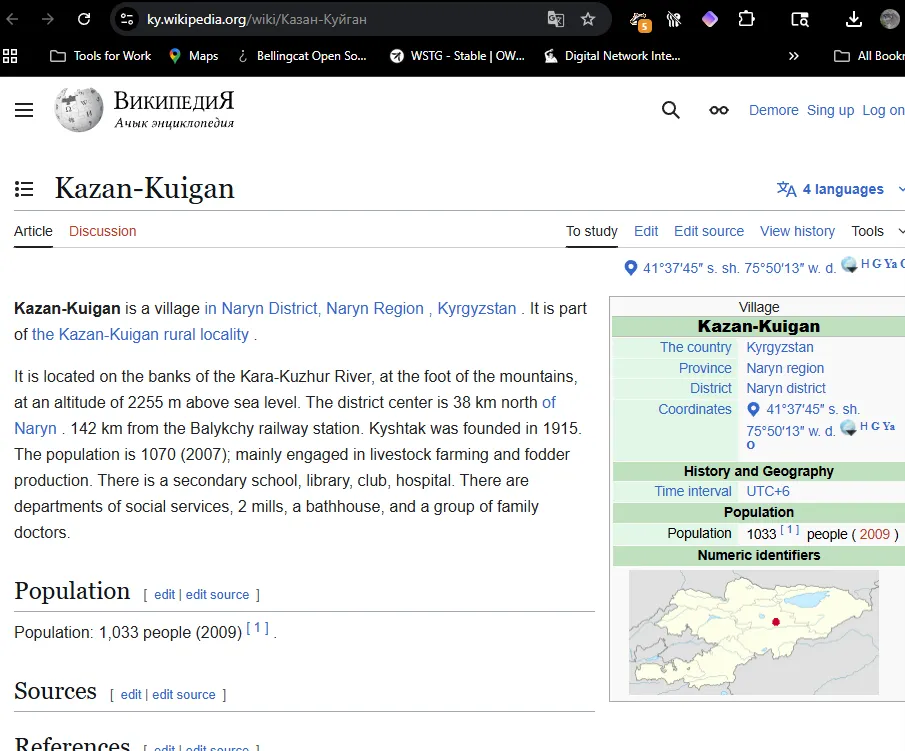Open the appearance glasses icon
The height and width of the screenshot is (751, 905).
718,110
